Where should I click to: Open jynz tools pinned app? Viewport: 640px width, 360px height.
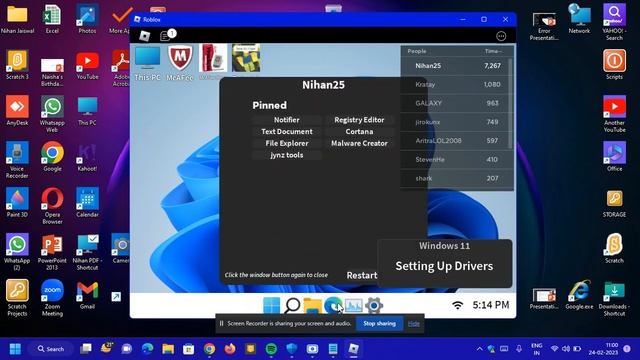click(x=287, y=155)
